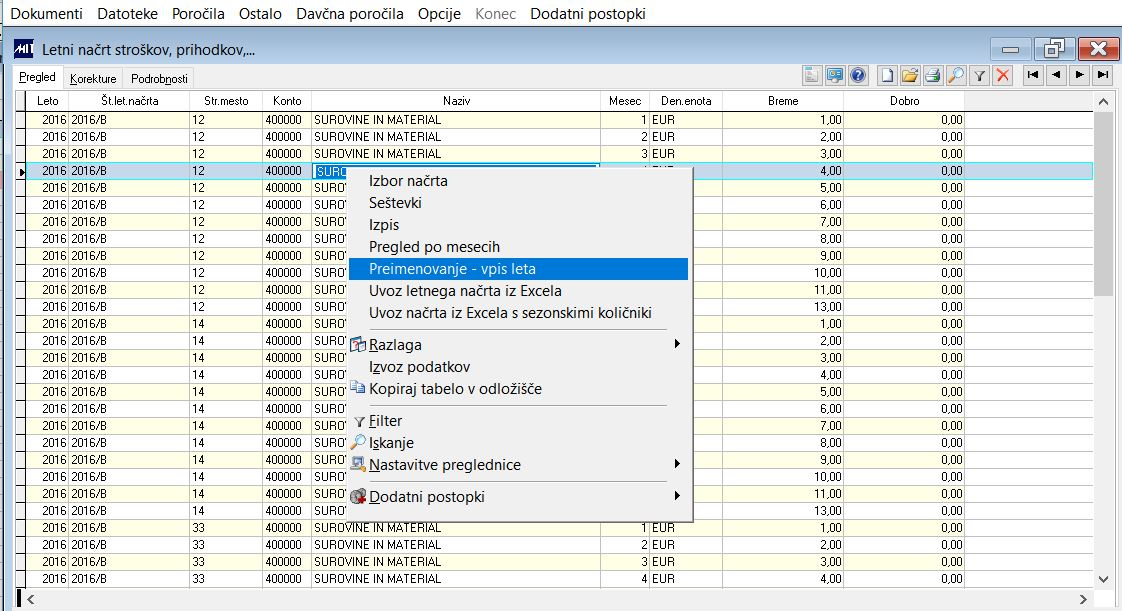This screenshot has height=611, width=1122.
Task: Click the new blank document toolbar icon
Action: tap(887, 75)
